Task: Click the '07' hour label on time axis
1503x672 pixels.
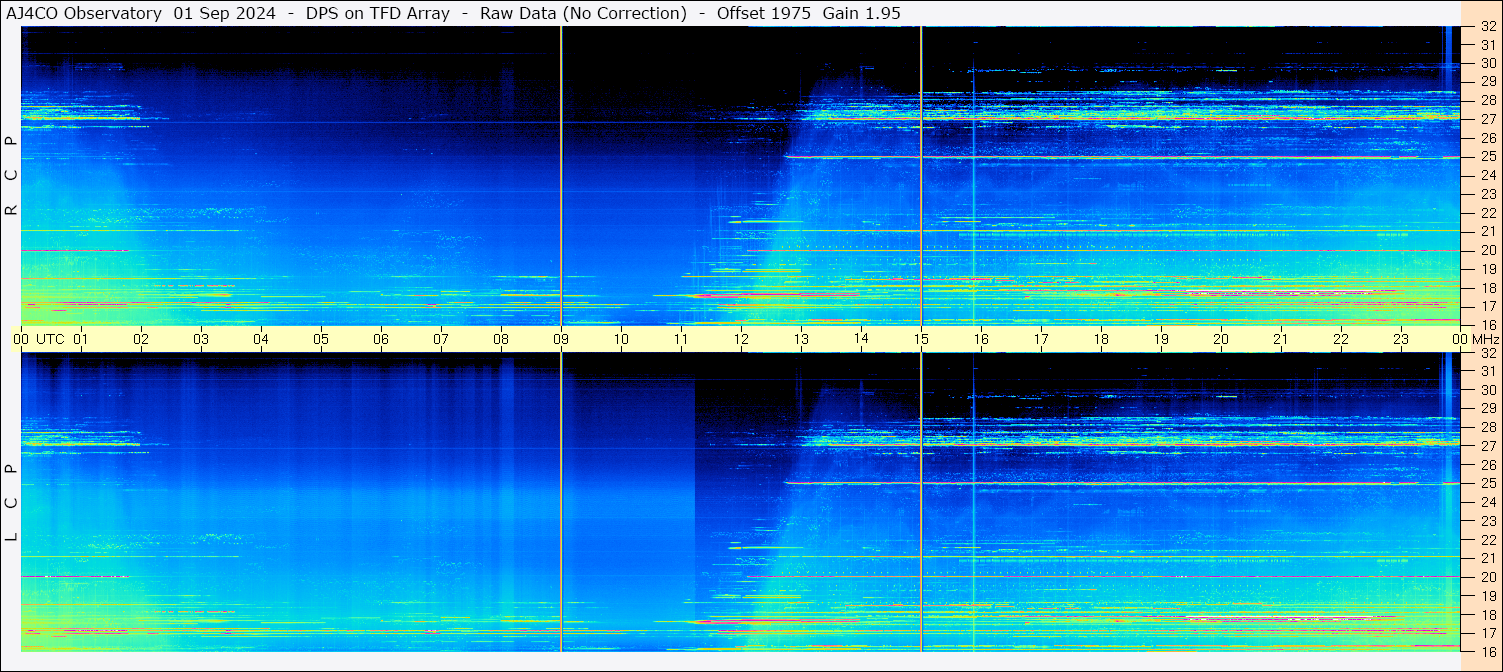Action: (441, 339)
